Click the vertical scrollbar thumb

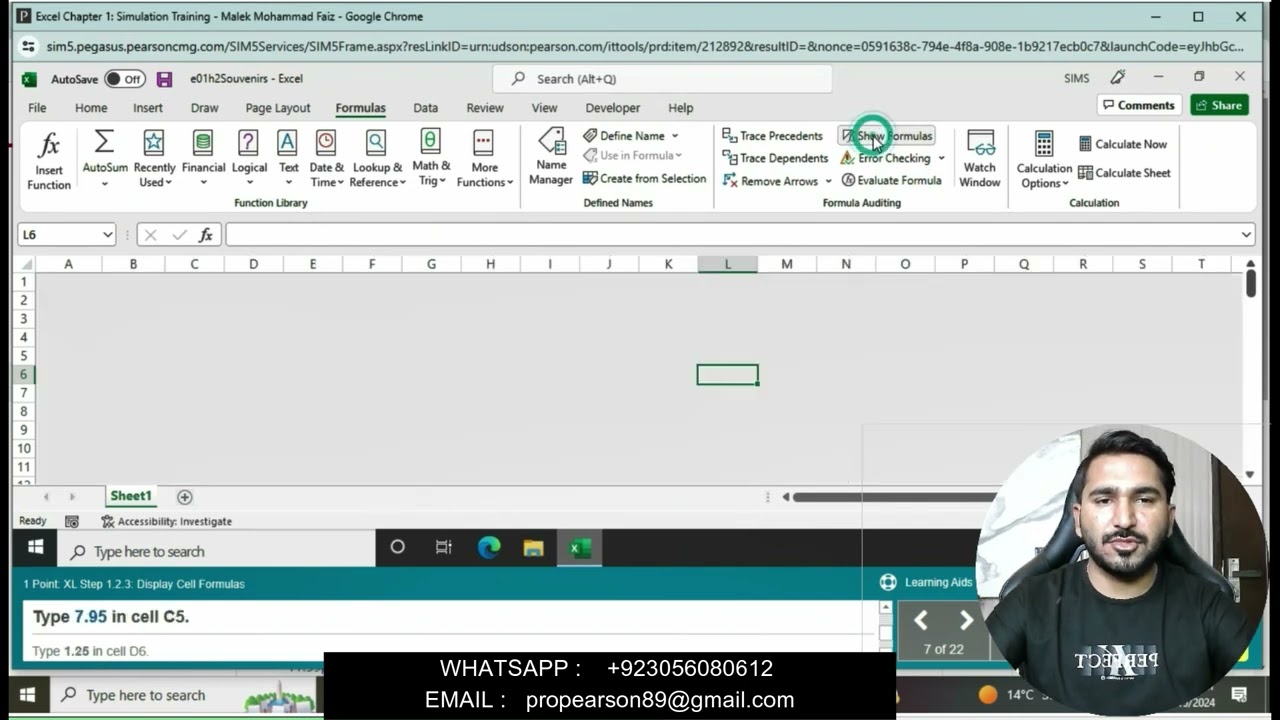pyautogui.click(x=1251, y=283)
